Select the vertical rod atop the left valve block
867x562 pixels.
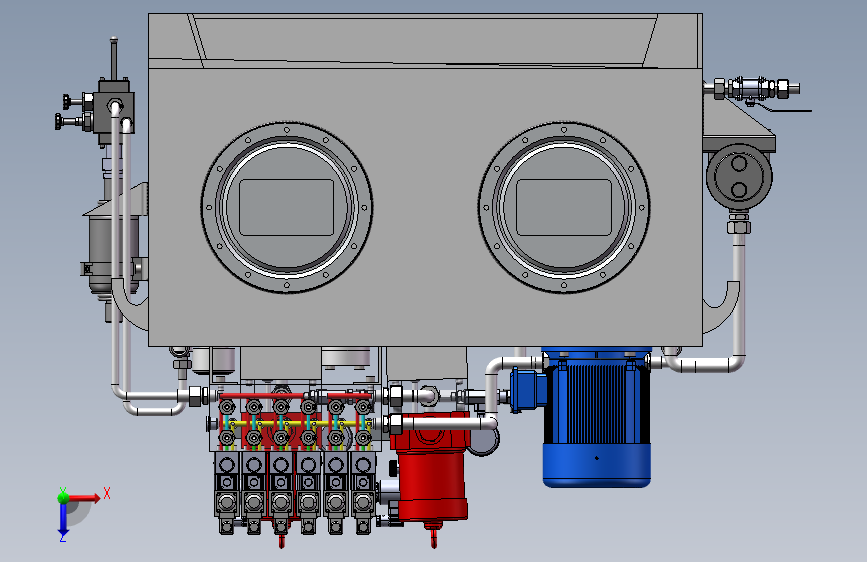click(114, 59)
